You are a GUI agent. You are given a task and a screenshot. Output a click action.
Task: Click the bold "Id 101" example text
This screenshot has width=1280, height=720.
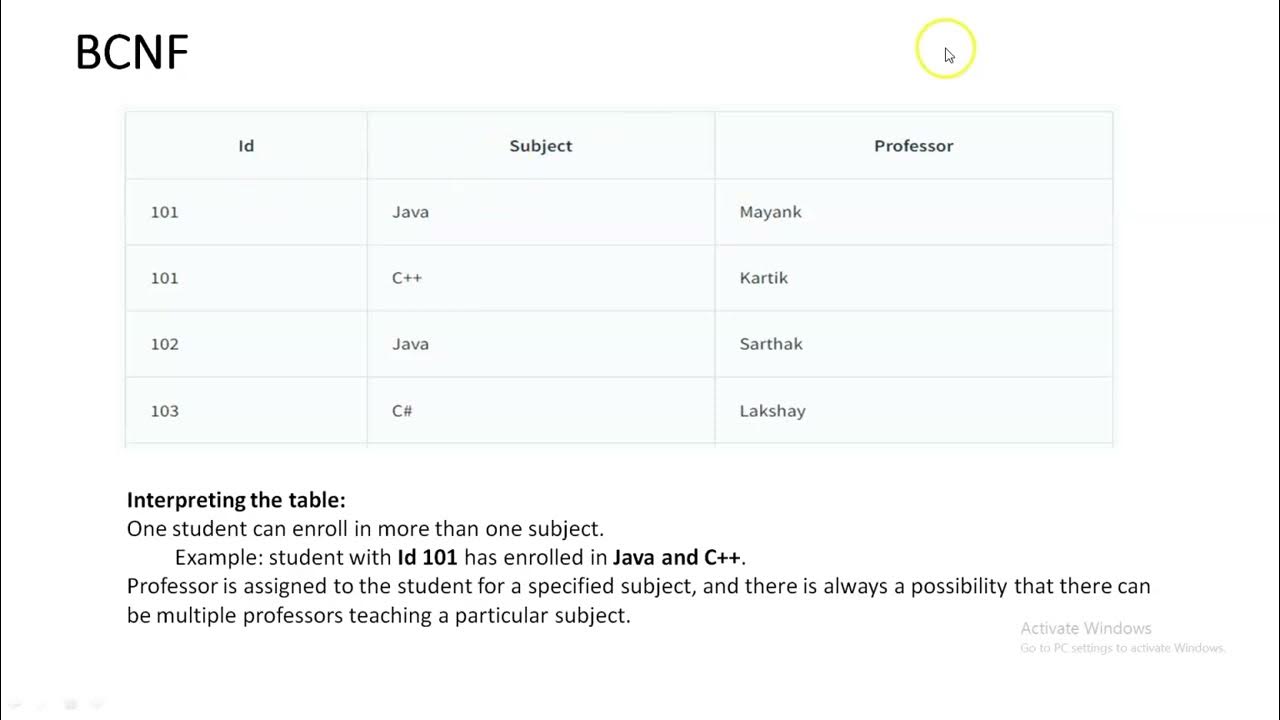pyautogui.click(x=427, y=557)
